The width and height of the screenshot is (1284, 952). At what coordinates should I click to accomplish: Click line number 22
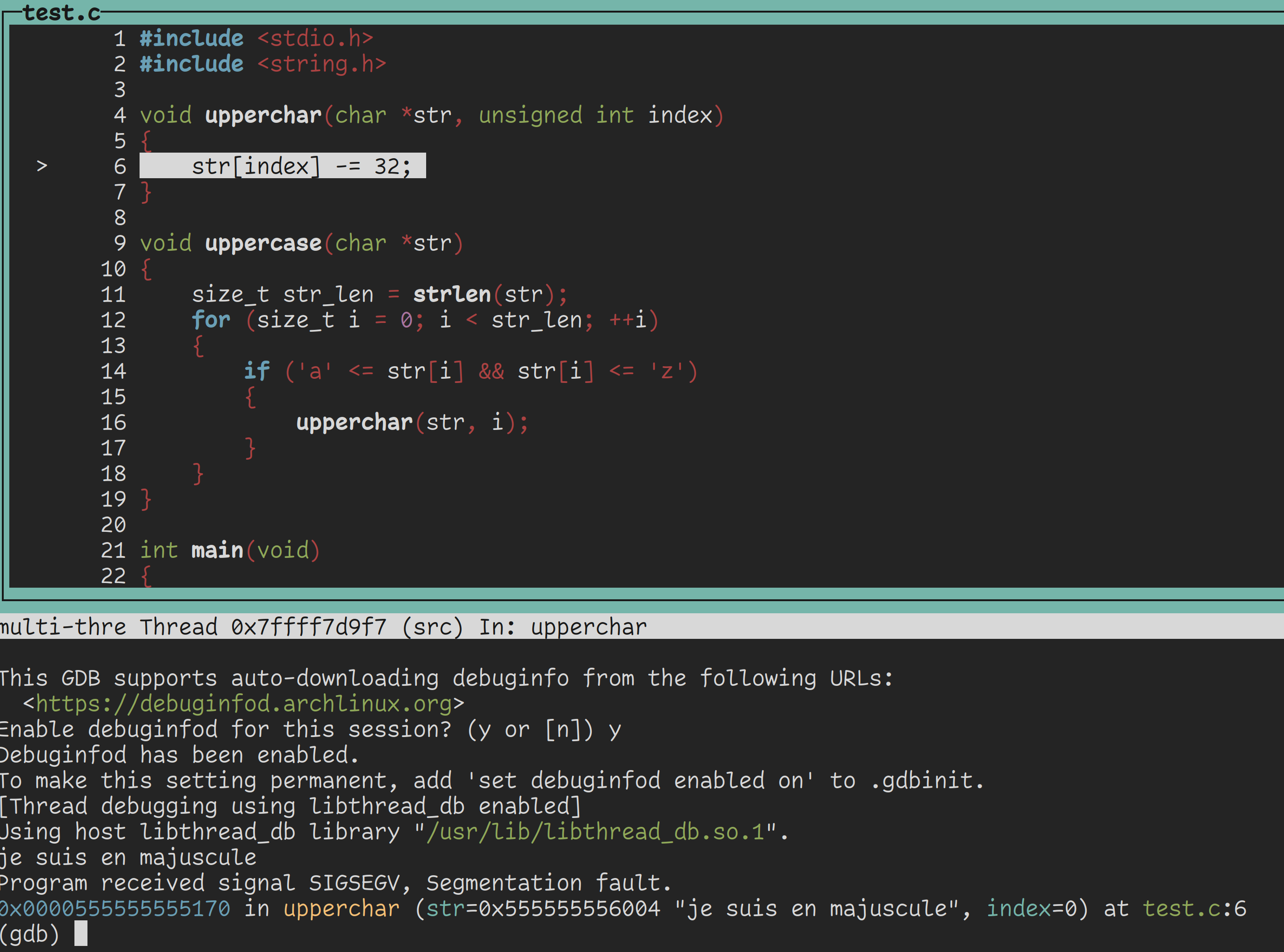114,576
